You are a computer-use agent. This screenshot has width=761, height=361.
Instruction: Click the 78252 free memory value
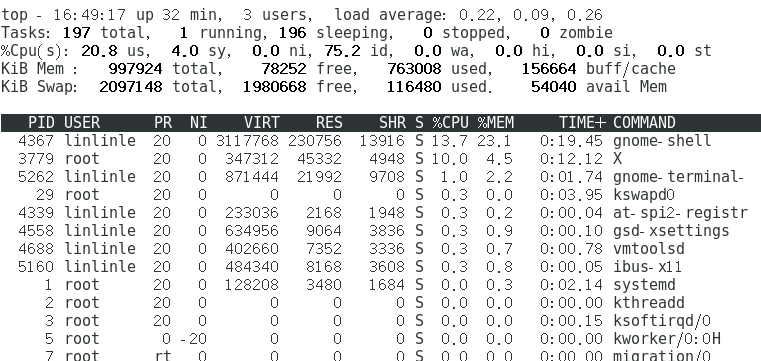click(x=284, y=69)
